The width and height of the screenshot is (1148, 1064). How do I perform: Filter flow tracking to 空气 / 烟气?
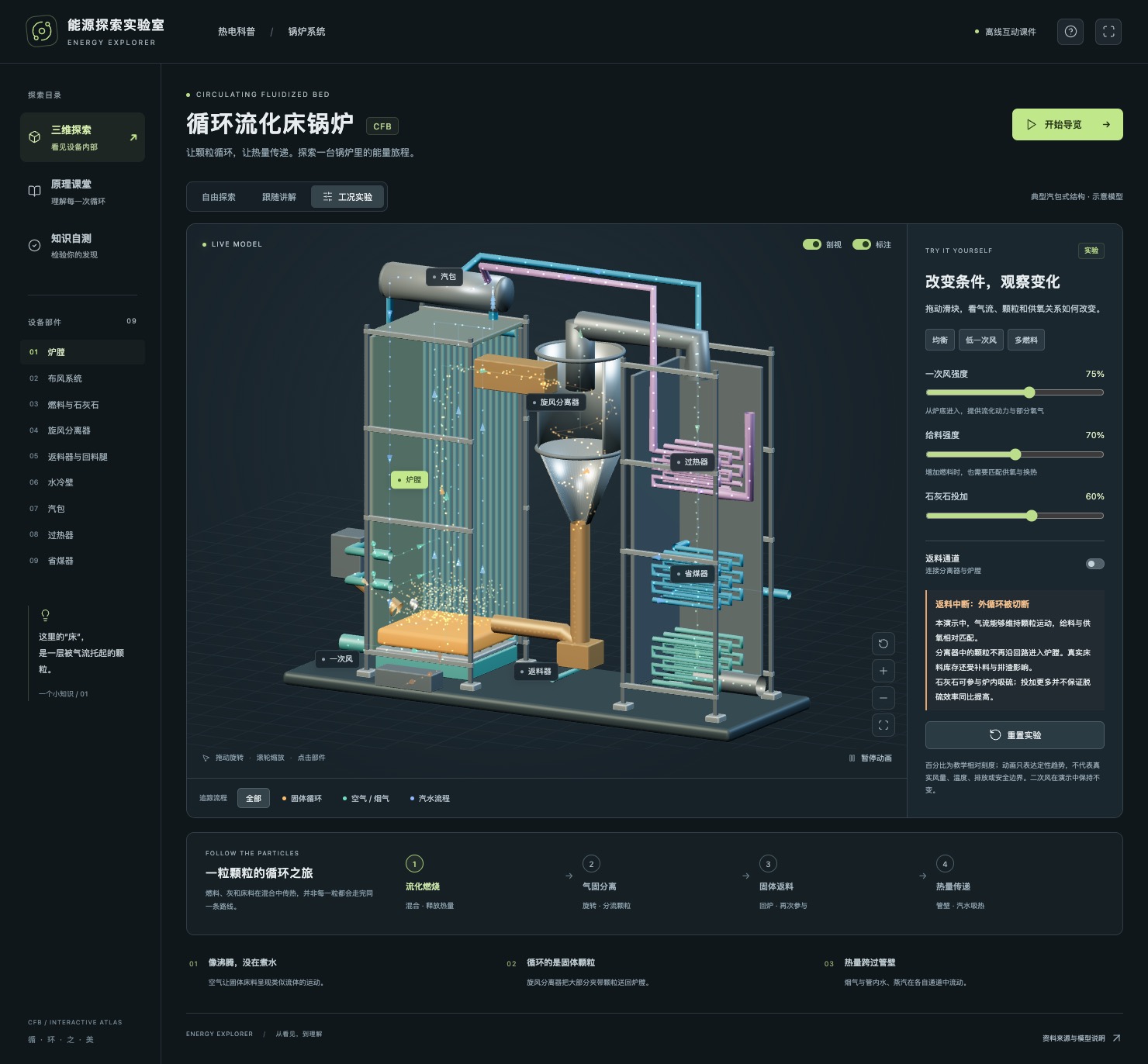366,798
